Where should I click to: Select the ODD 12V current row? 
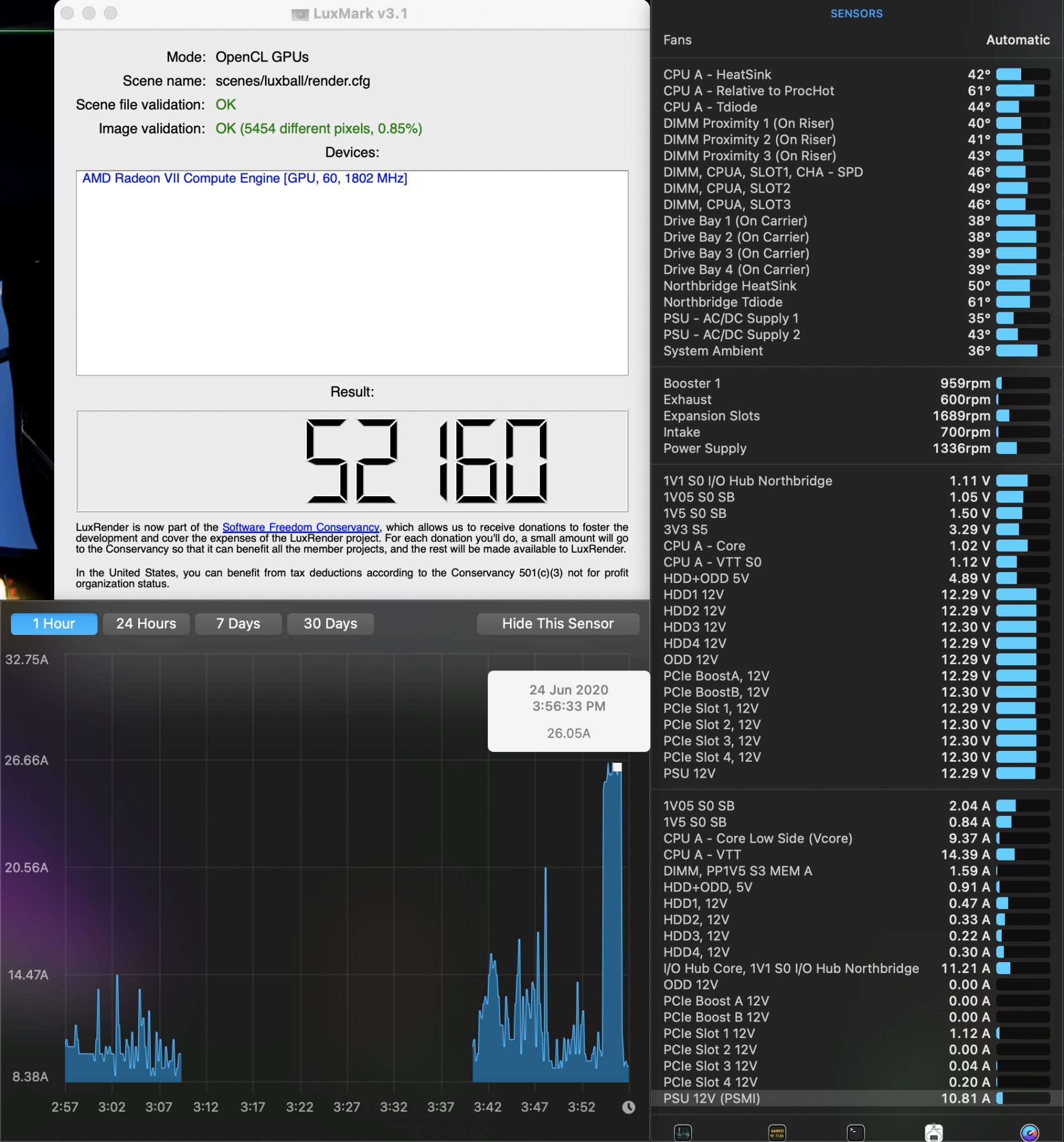[x=857, y=984]
